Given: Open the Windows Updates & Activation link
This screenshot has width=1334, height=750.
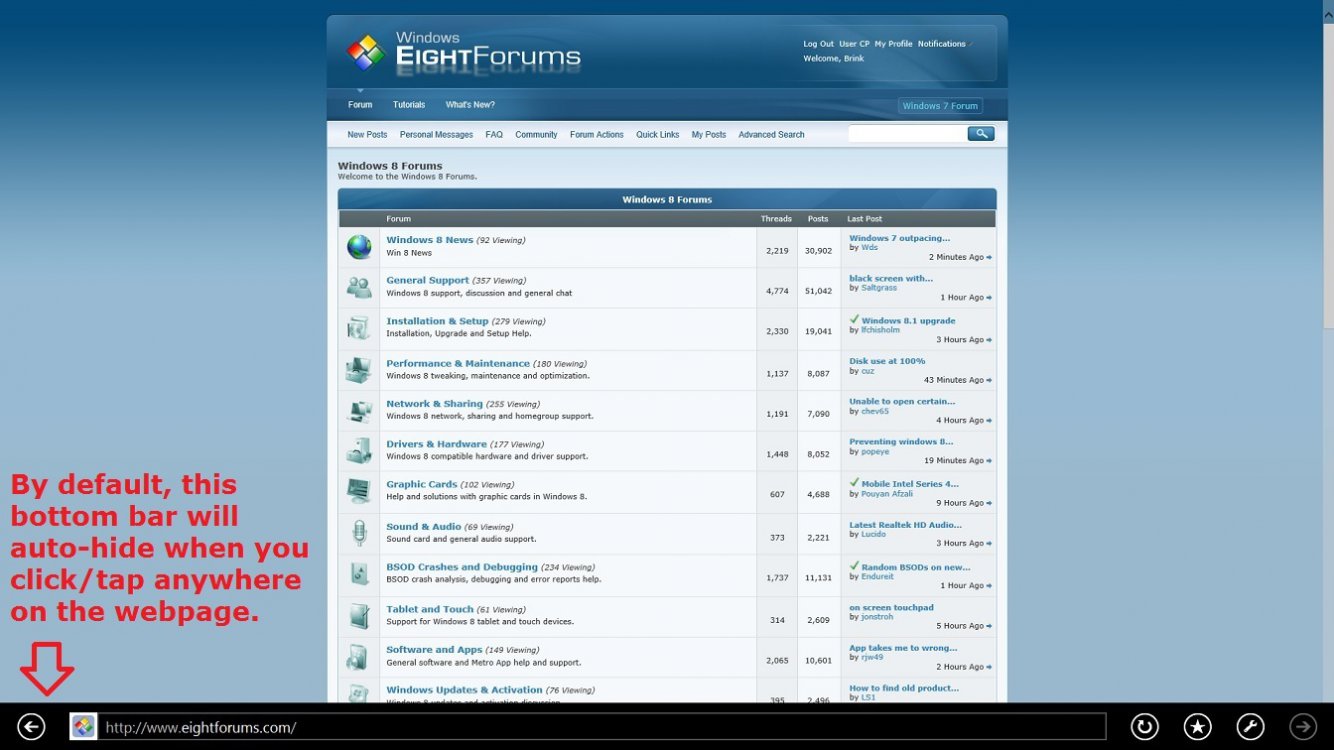Looking at the screenshot, I should point(464,690).
